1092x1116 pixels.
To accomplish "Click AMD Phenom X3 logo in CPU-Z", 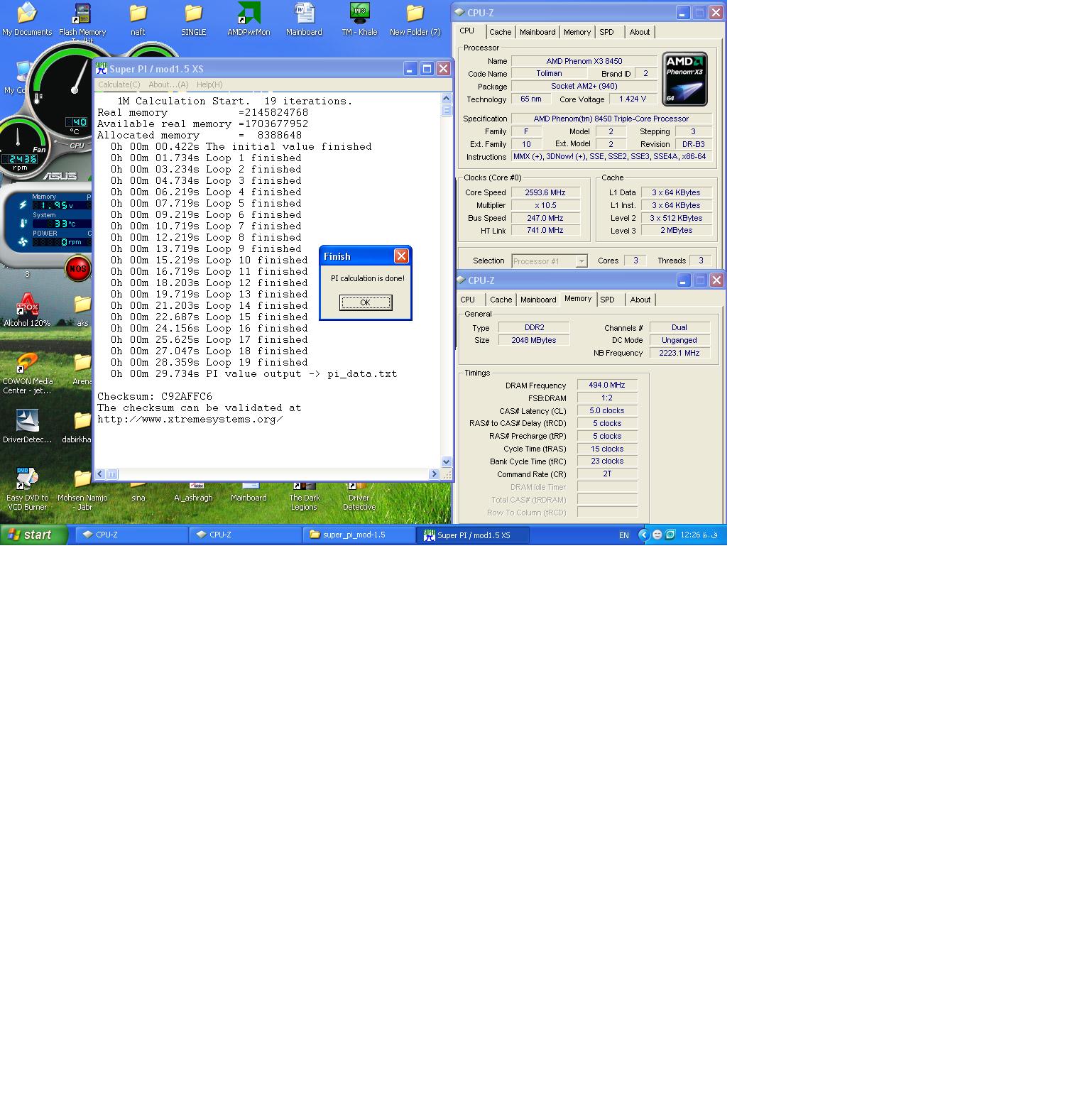I will [x=684, y=79].
